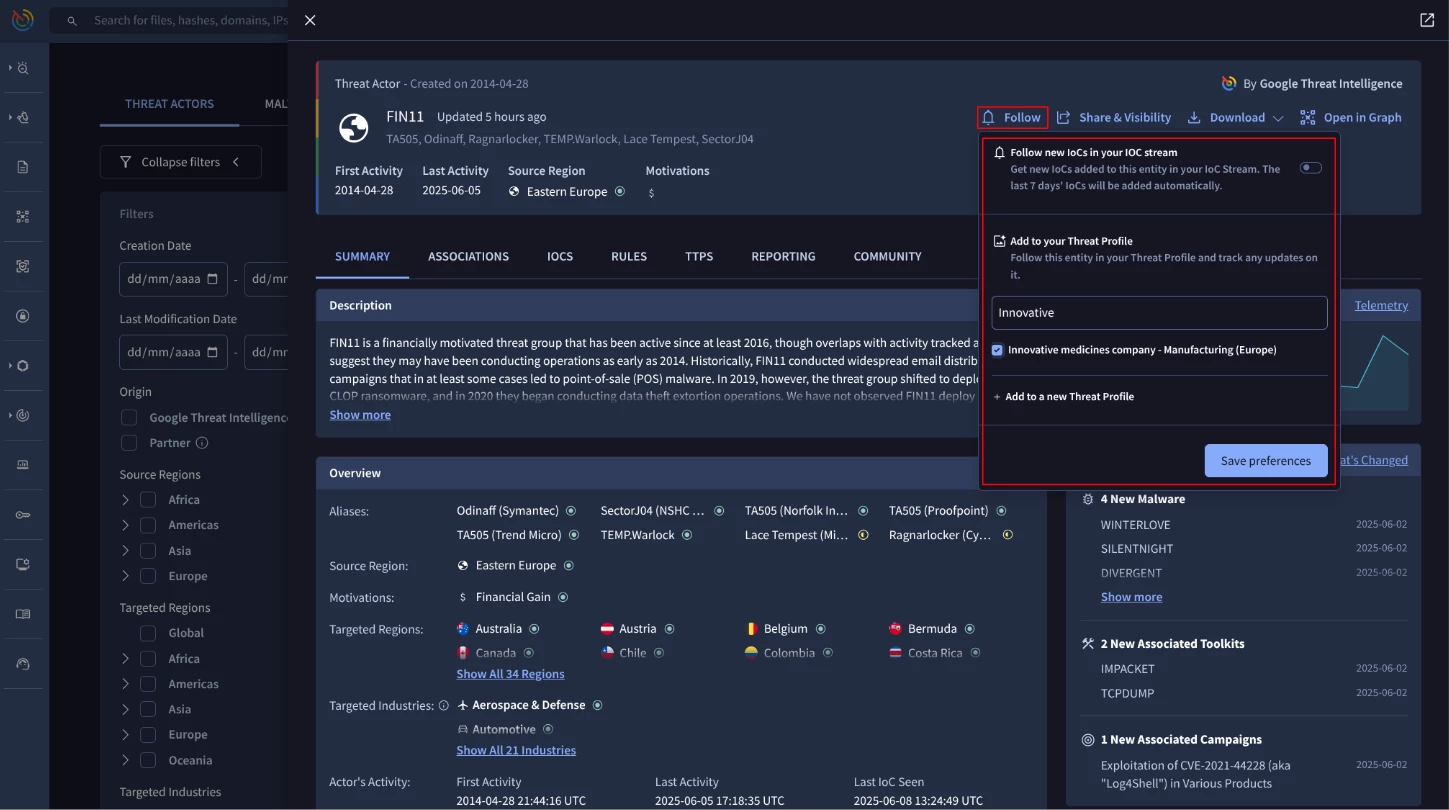Viewport: 1449px width, 810px height.
Task: Click the radar icon in left sidebar
Action: point(23,415)
